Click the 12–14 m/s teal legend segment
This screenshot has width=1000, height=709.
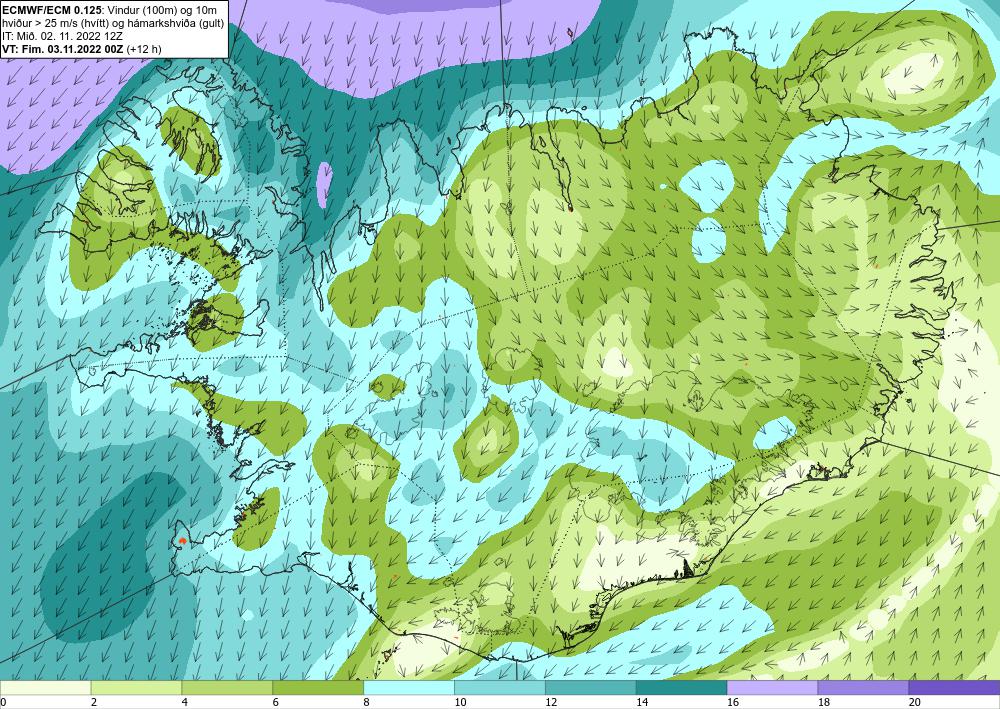click(x=591, y=688)
